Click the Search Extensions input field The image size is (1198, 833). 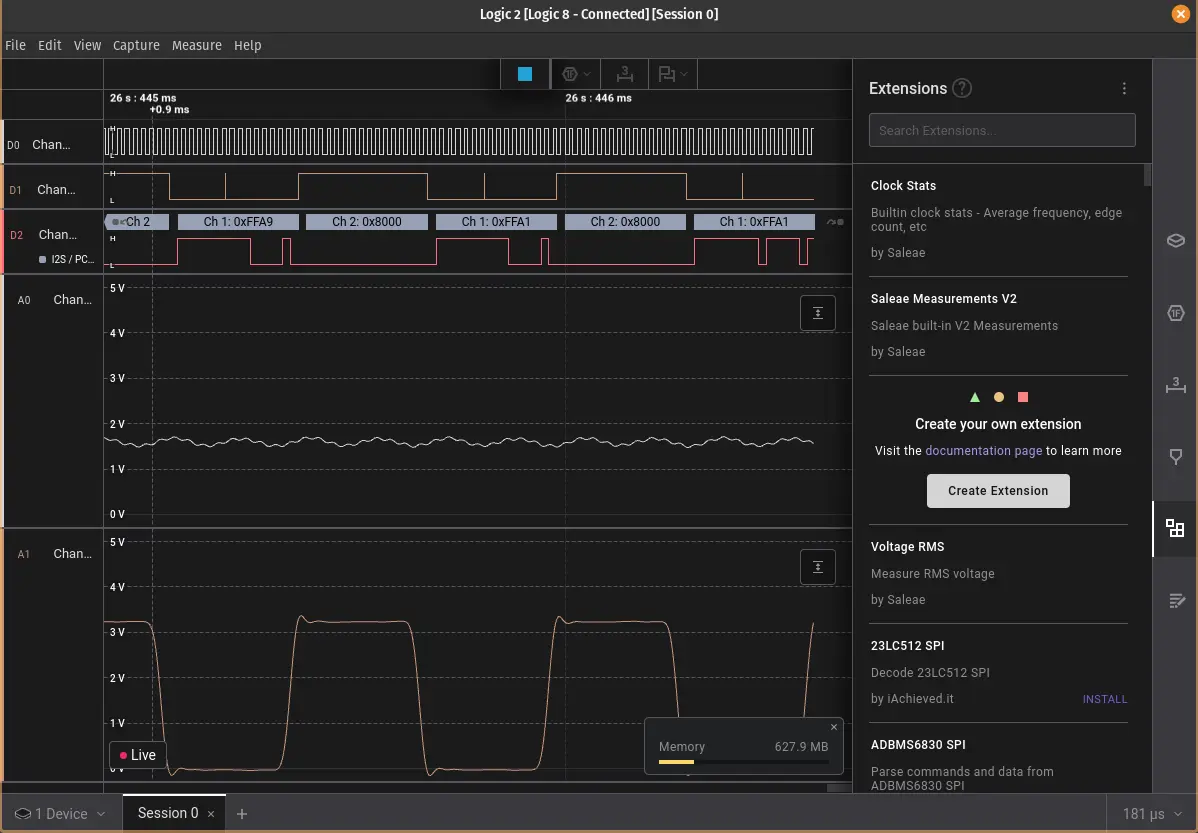(x=1002, y=130)
